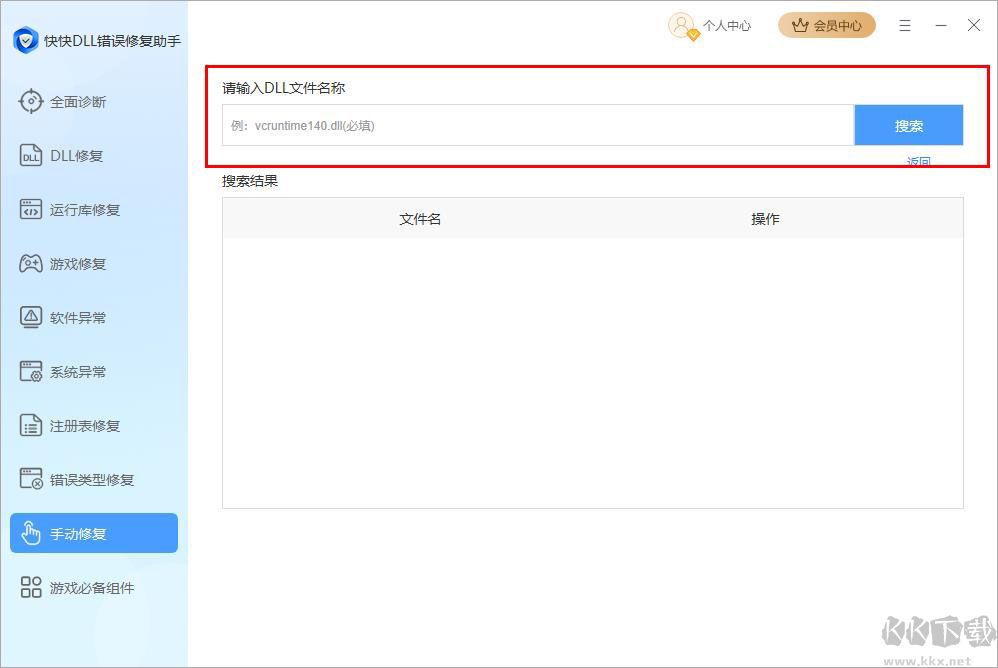Screen dimensions: 998x668
Task: Click the 文件名 column header
Action: (x=420, y=218)
